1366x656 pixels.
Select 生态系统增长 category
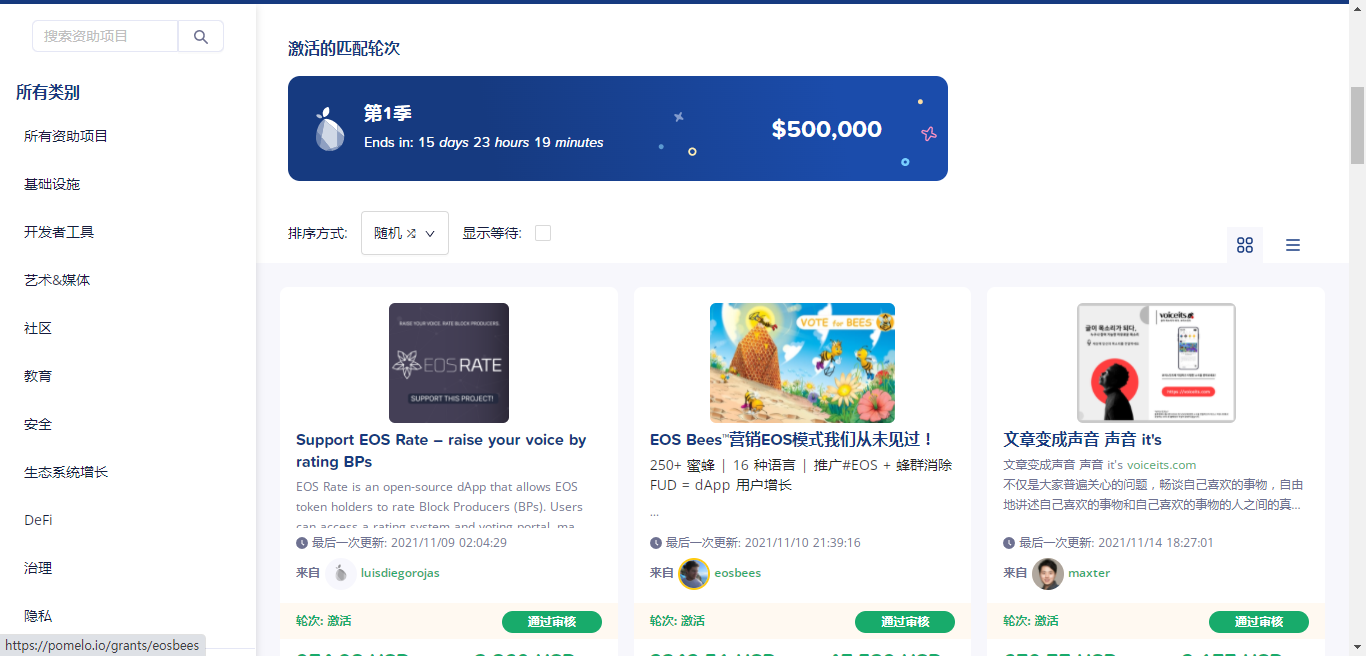pyautogui.click(x=66, y=472)
